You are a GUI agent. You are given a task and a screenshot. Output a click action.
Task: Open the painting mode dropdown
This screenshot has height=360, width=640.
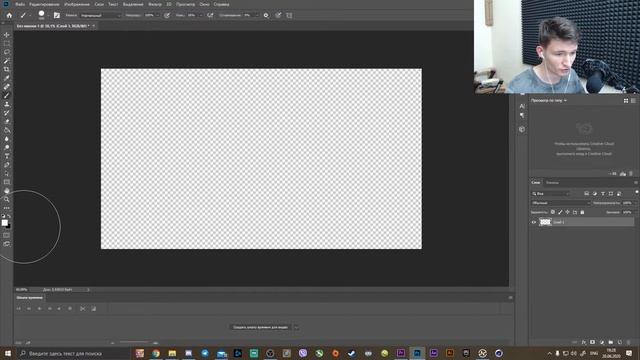[100, 15]
